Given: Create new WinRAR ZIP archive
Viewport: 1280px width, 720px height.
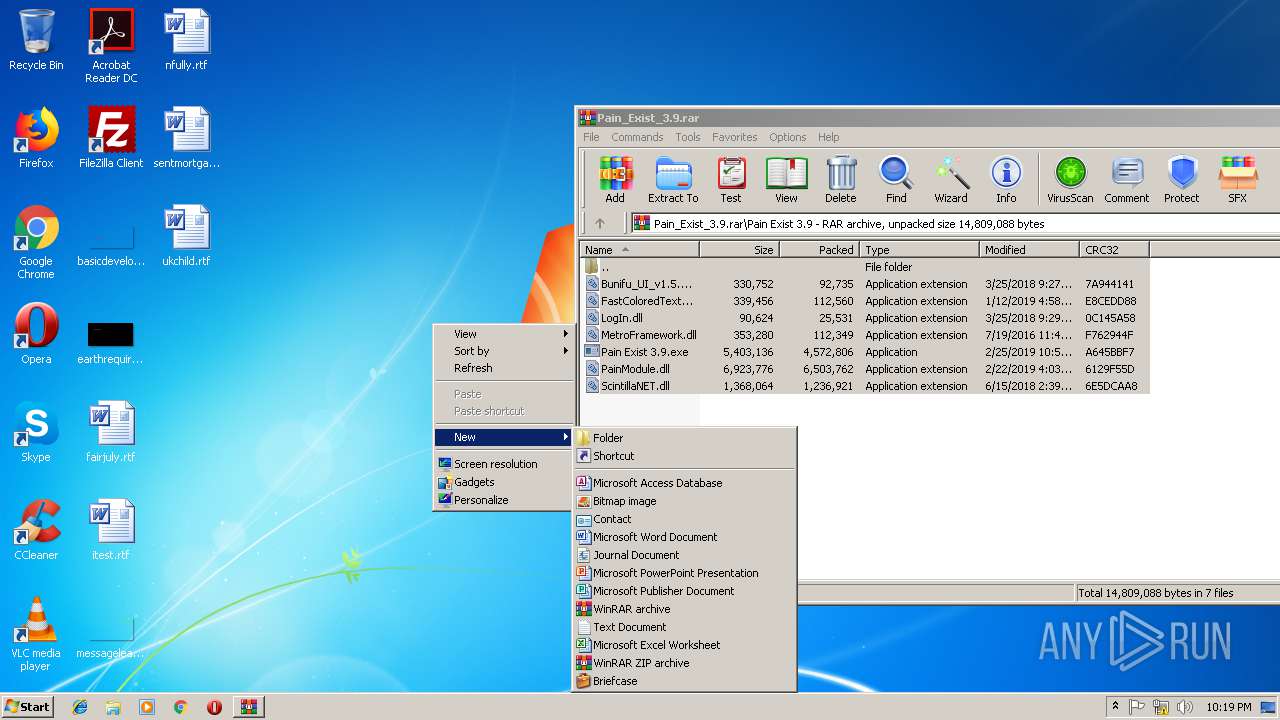Looking at the screenshot, I should pyautogui.click(x=685, y=663).
